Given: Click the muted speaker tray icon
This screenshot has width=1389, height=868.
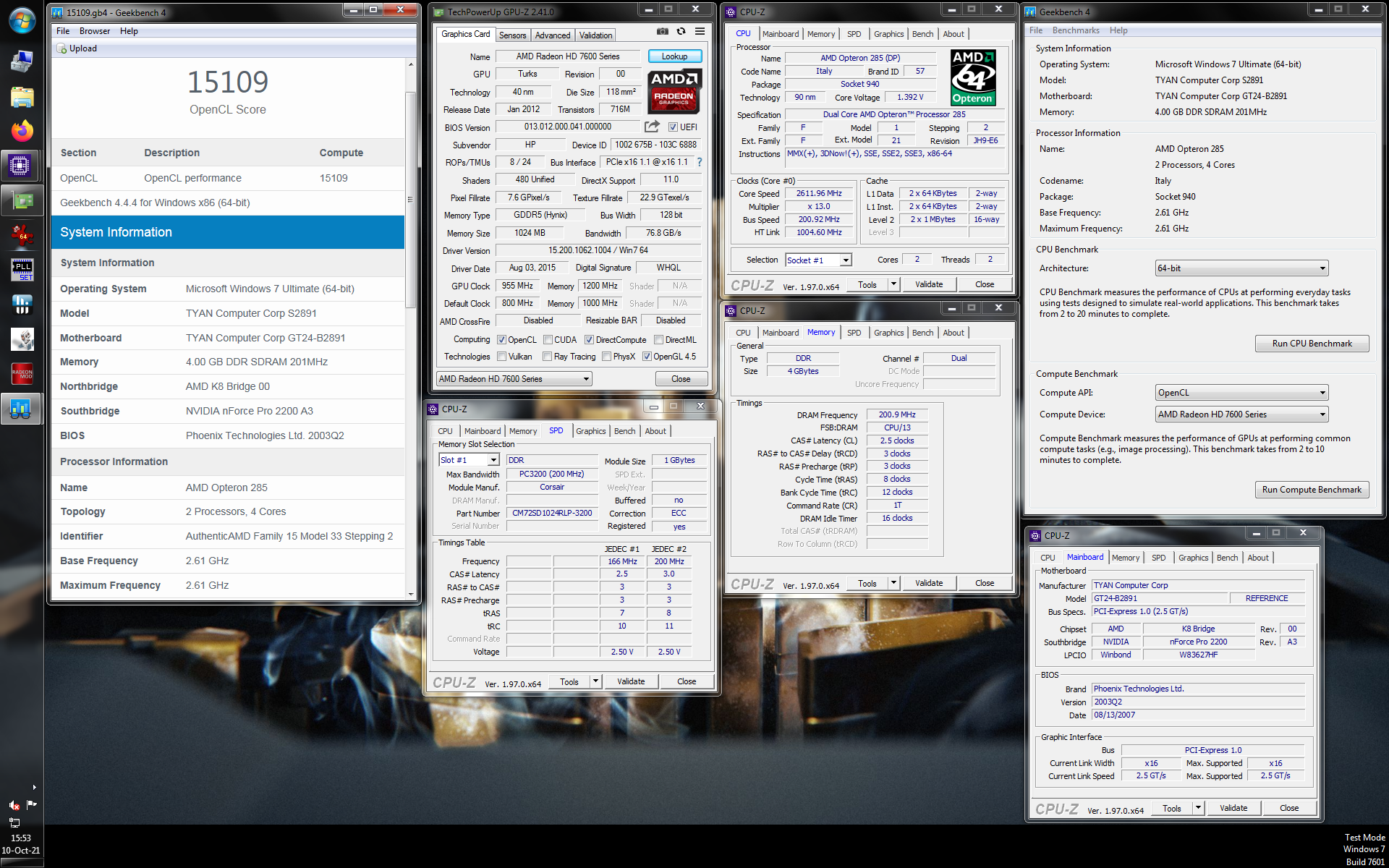Looking at the screenshot, I should coord(14,805).
